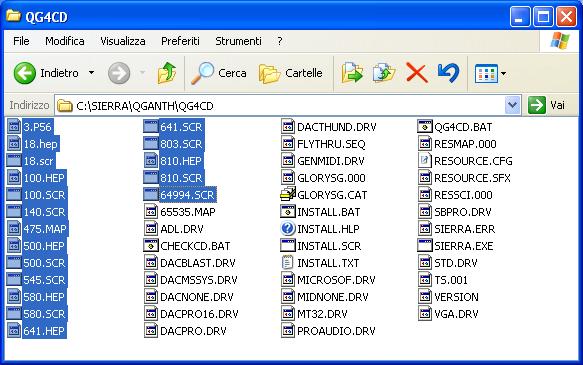Select the RESOURCE.CFG file
This screenshot has height=365, width=583.
(465, 161)
